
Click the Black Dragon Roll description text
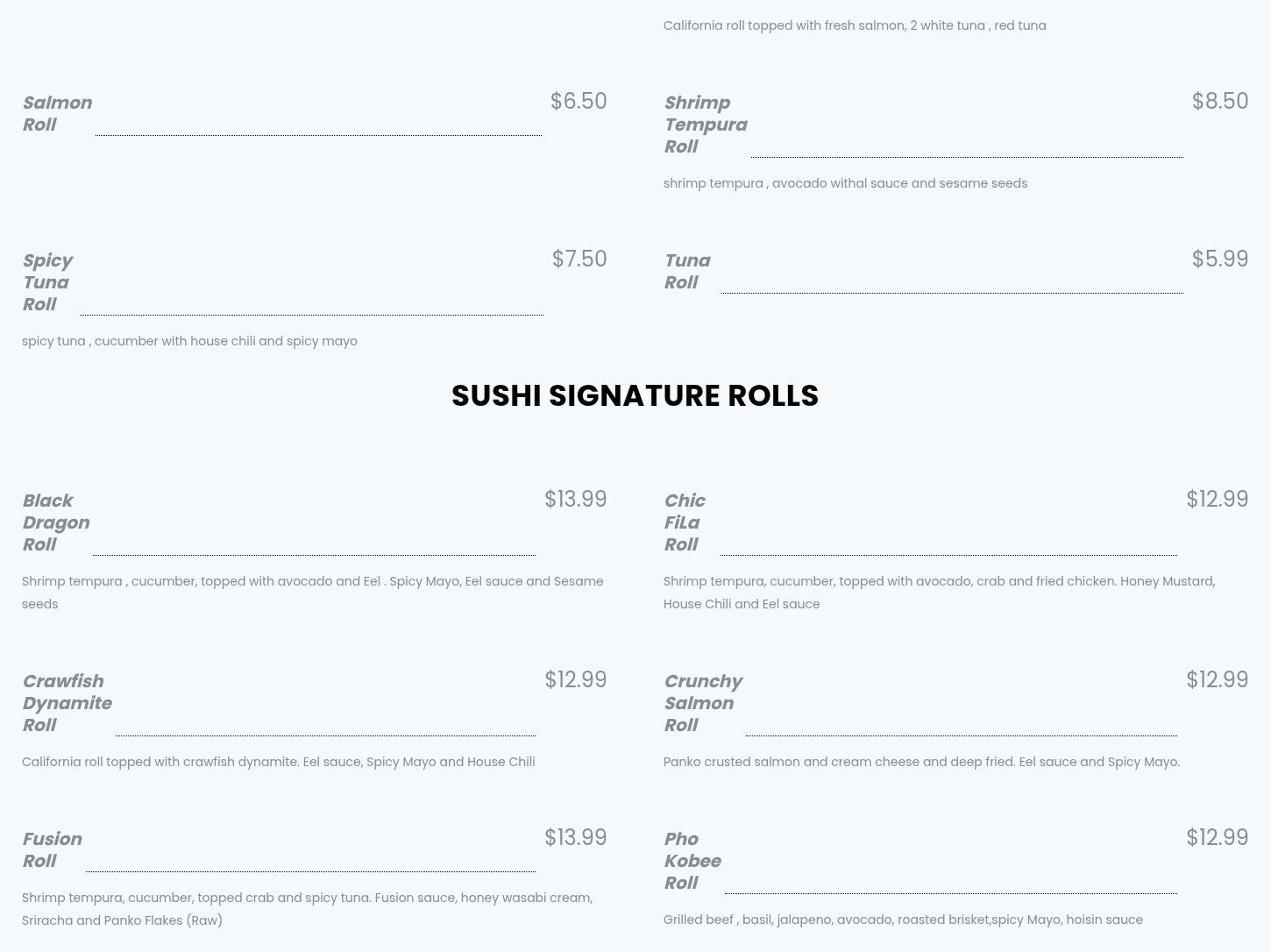tap(312, 592)
